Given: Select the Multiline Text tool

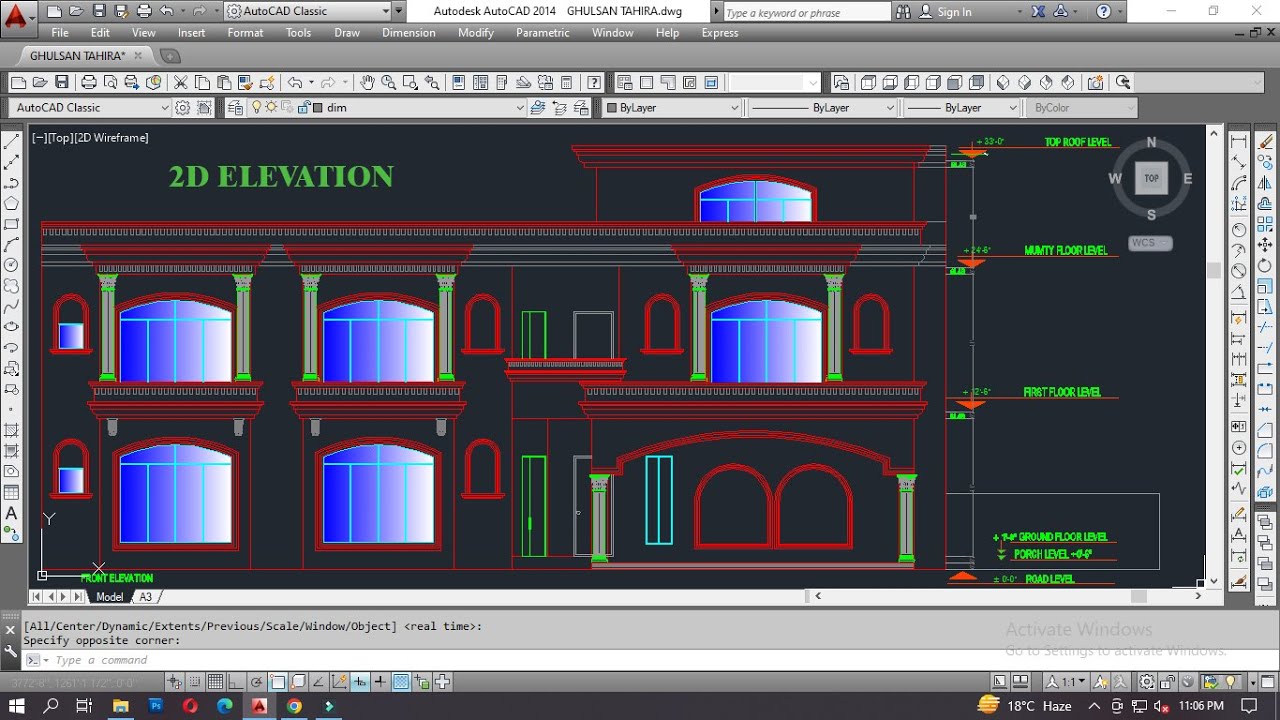Looking at the screenshot, I should click(12, 513).
